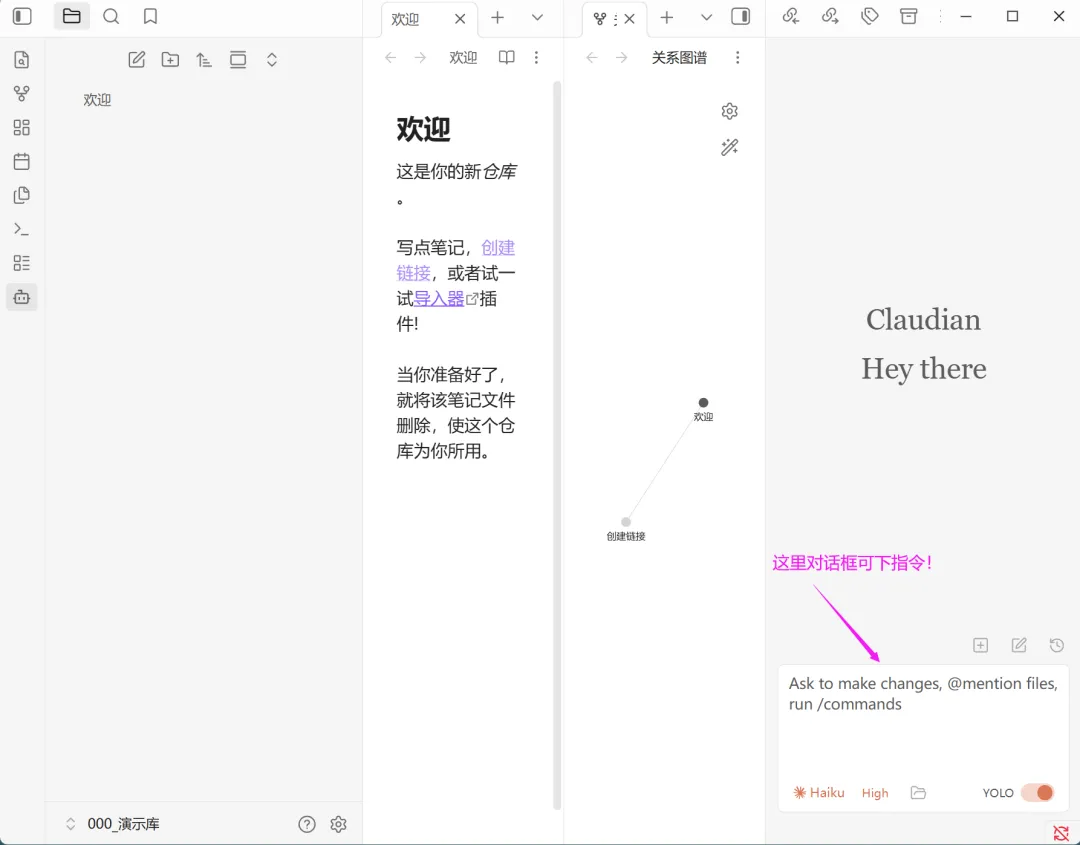
Task: Run graph timelapse animation wand icon
Action: tap(729, 147)
